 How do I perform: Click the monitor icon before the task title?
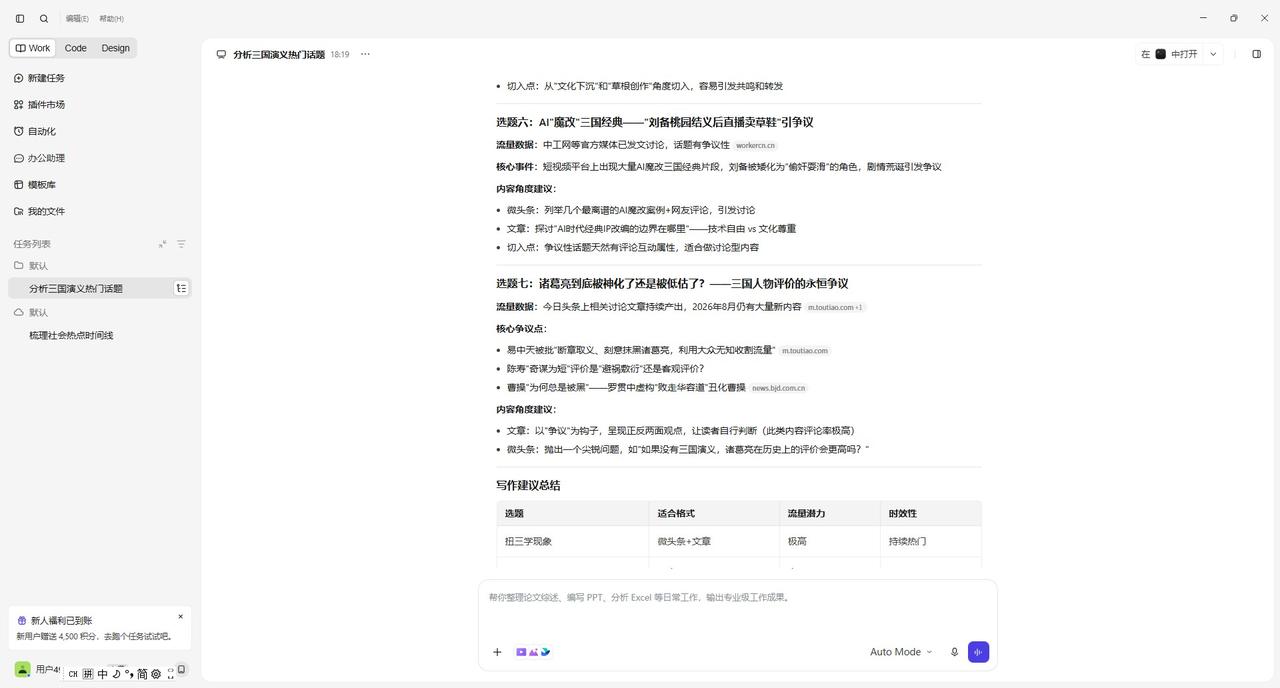point(221,54)
